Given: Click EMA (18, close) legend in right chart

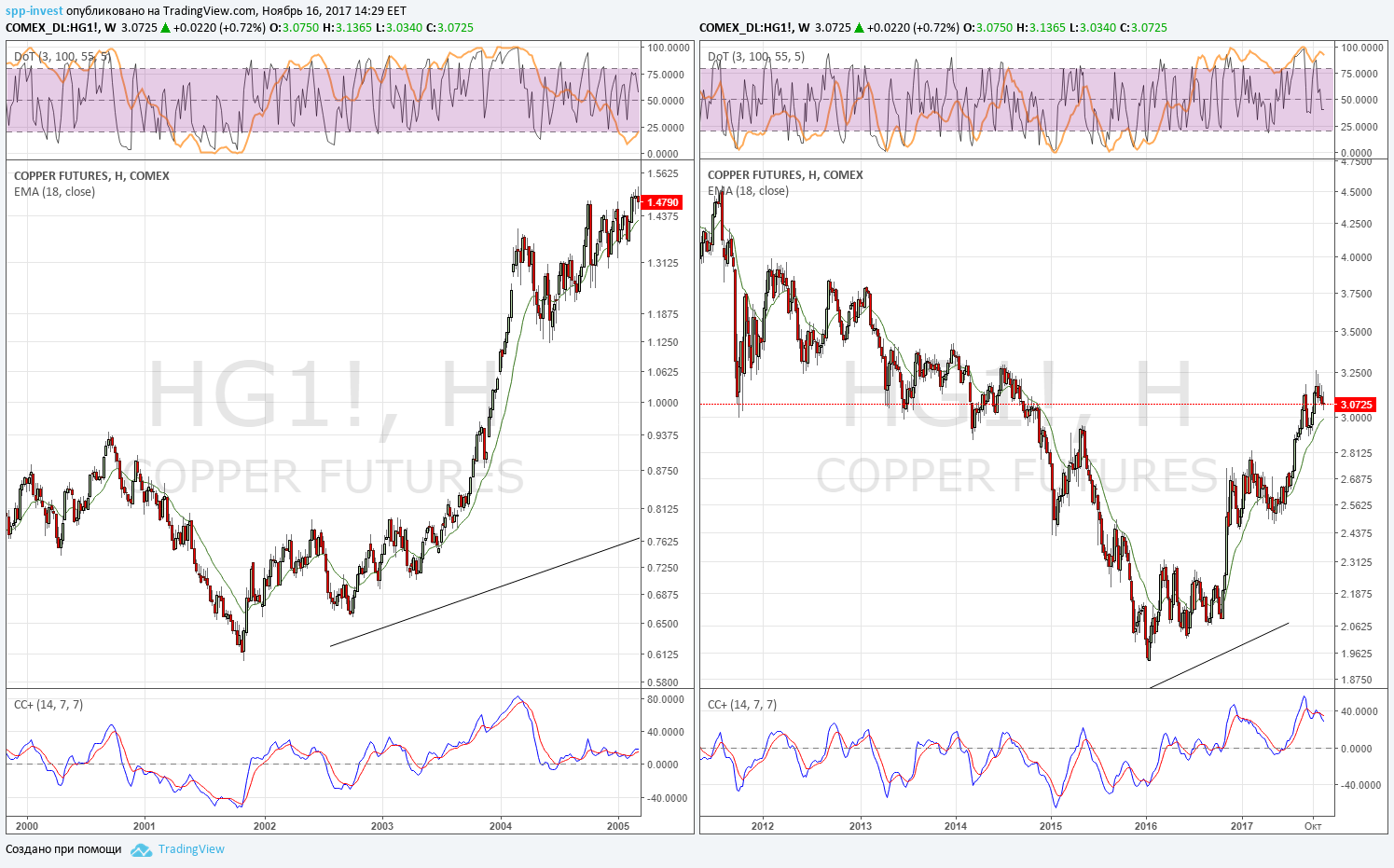Looking at the screenshot, I should coord(748,191).
